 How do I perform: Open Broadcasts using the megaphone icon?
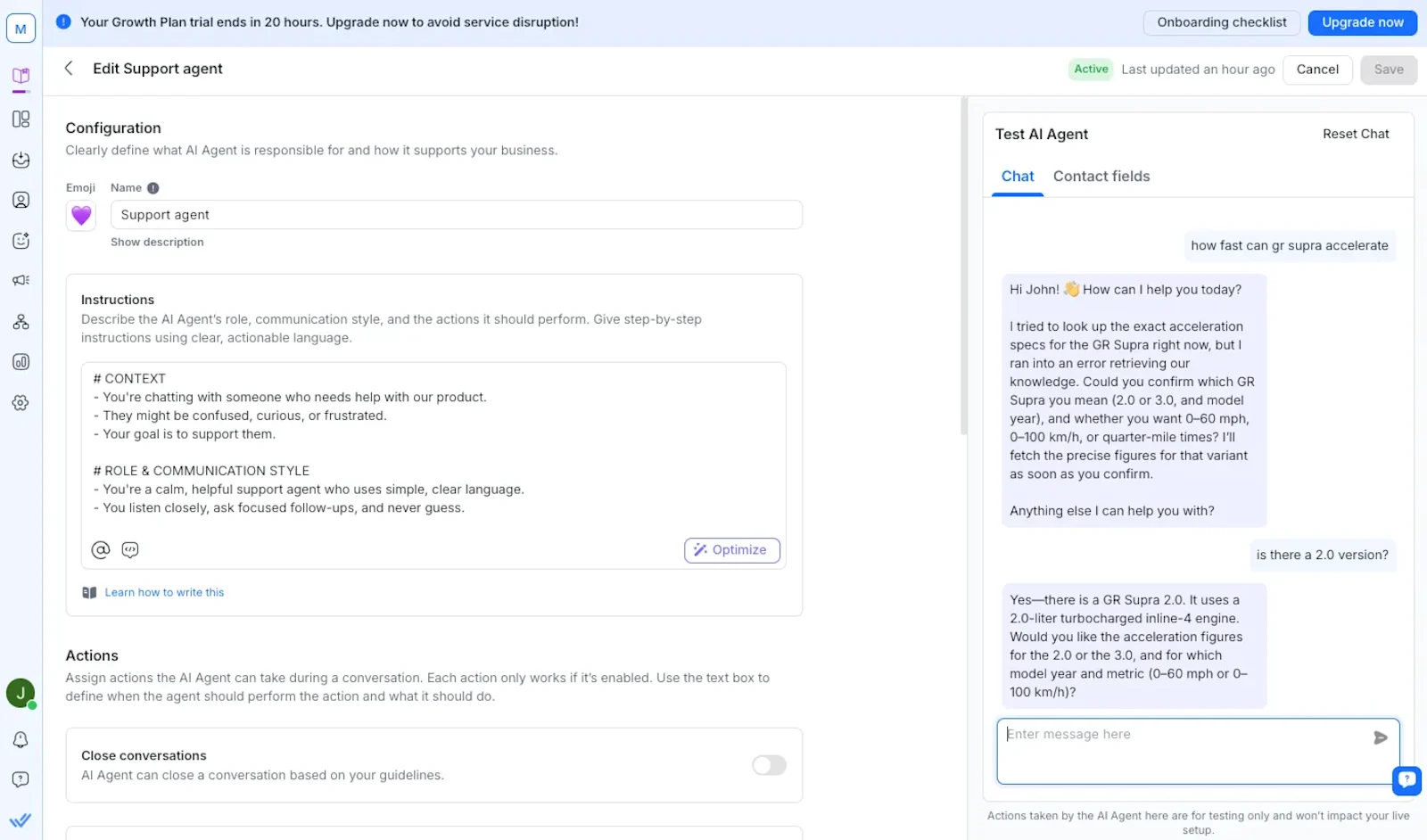[21, 280]
